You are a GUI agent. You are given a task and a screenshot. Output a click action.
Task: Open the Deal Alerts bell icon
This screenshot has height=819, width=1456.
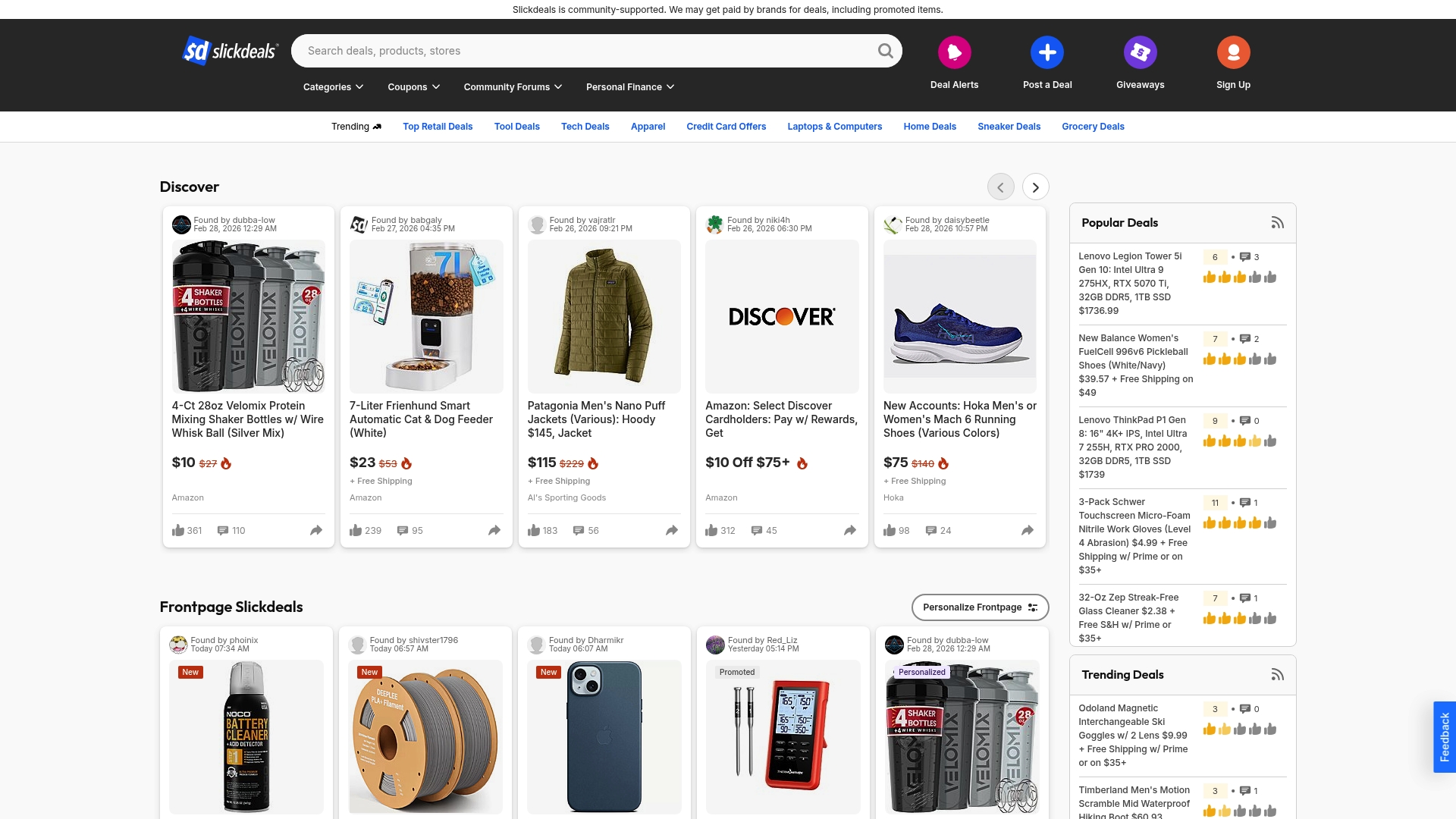tap(955, 52)
